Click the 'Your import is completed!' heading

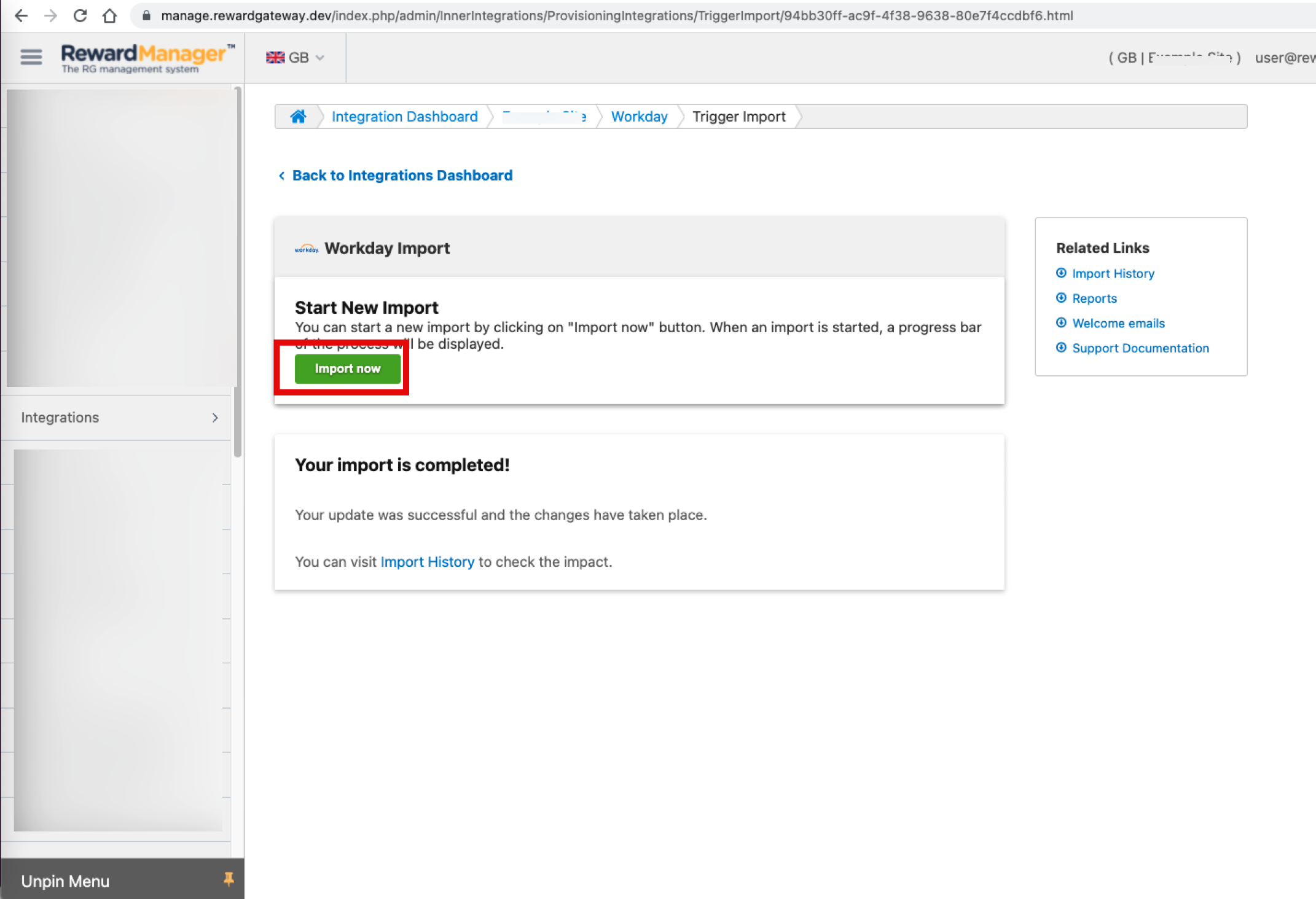click(x=402, y=465)
